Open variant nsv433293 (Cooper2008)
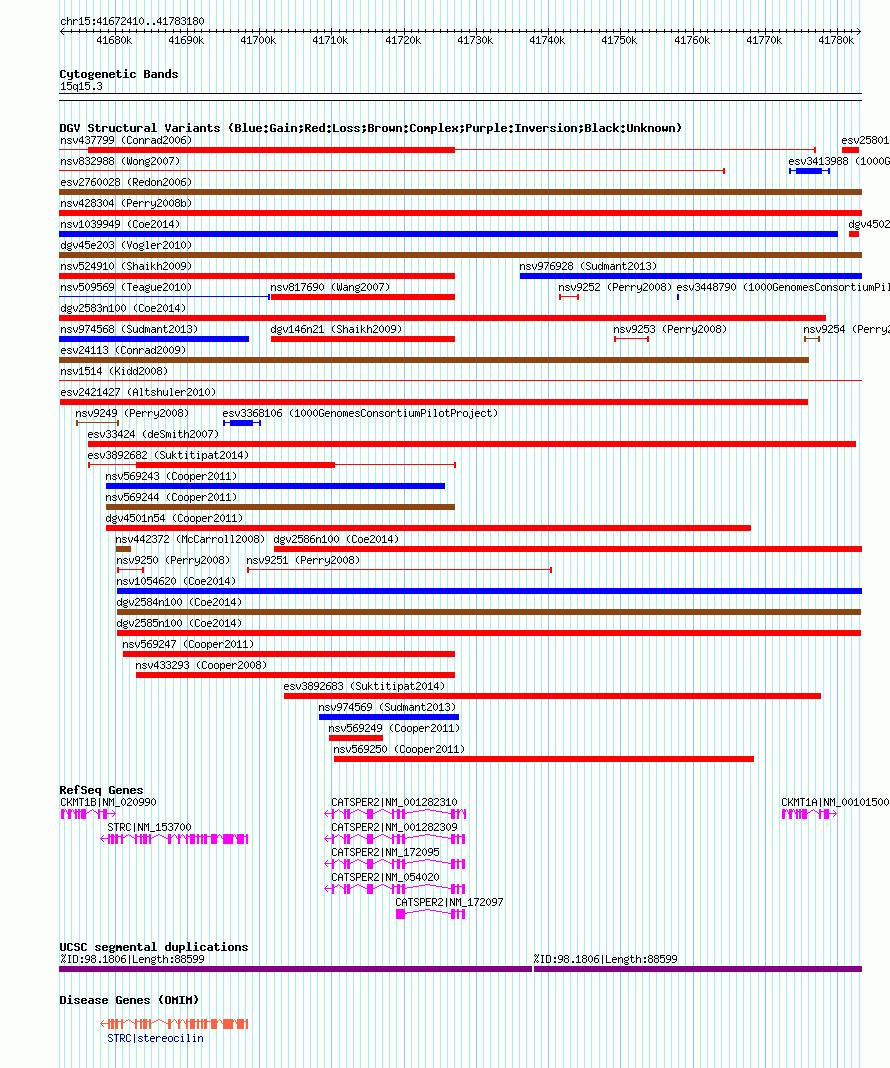The width and height of the screenshot is (890, 1068). click(201, 665)
